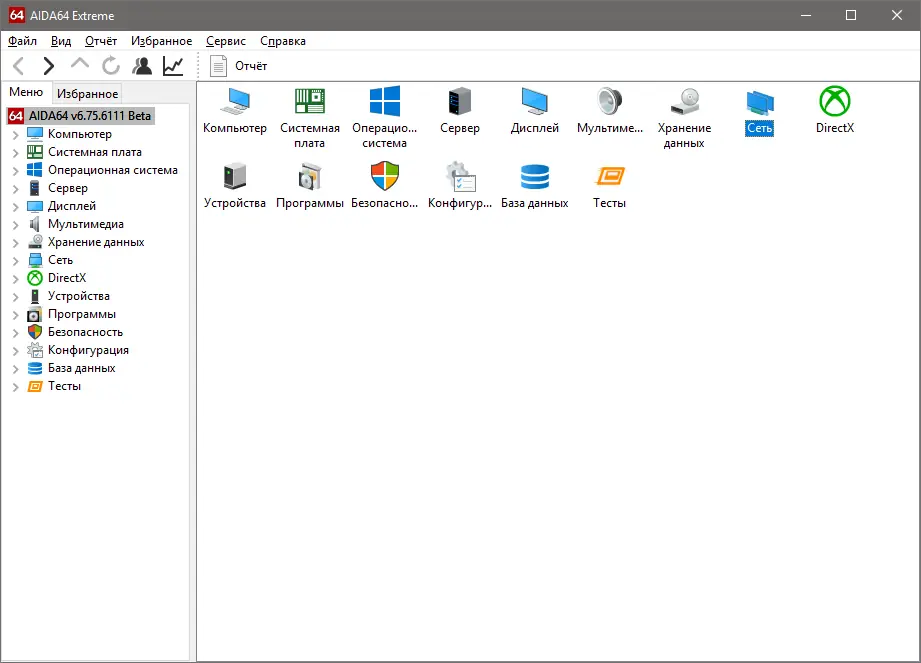Expand the Устройства tree node

point(17,295)
